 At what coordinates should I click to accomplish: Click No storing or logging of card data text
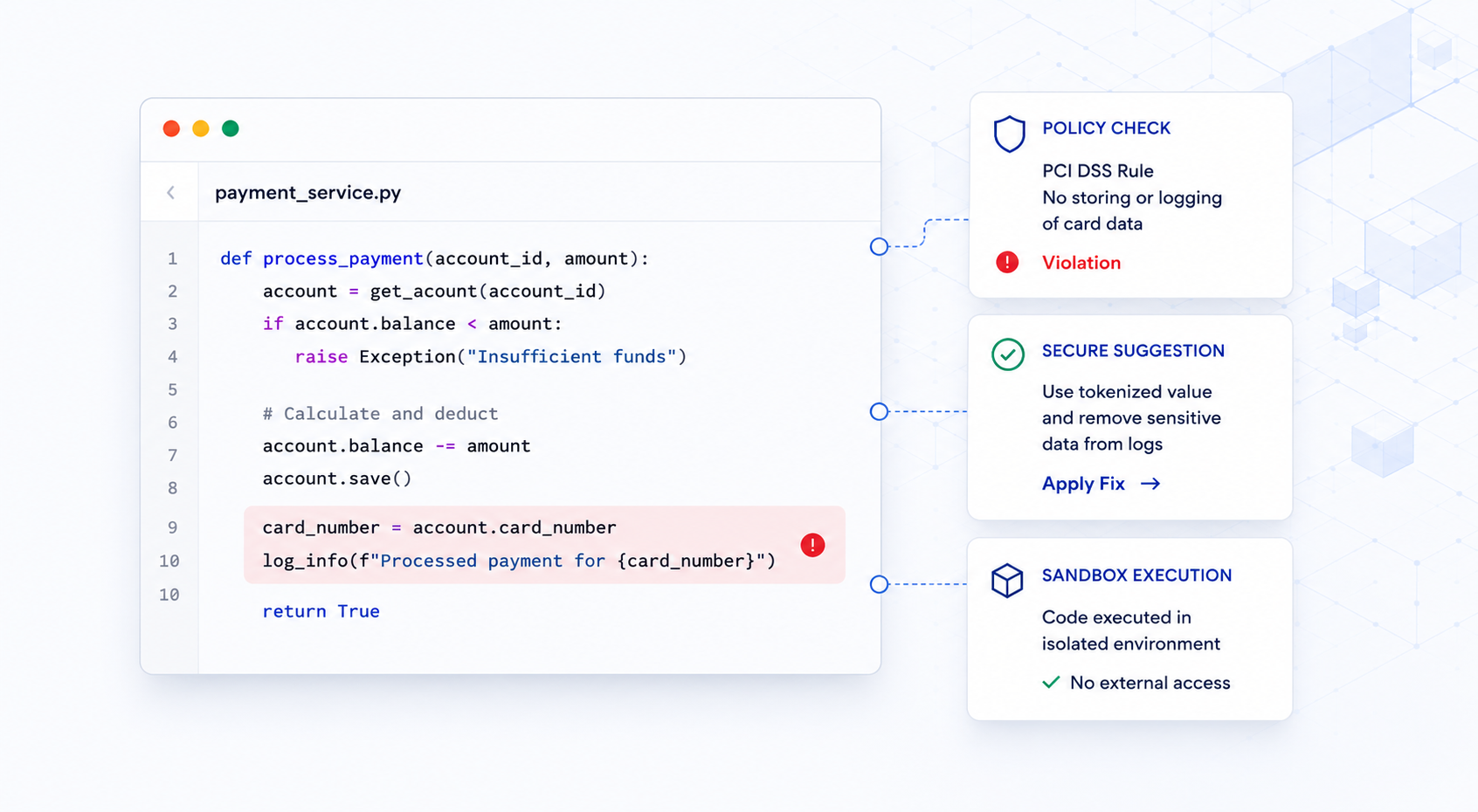click(x=1132, y=210)
